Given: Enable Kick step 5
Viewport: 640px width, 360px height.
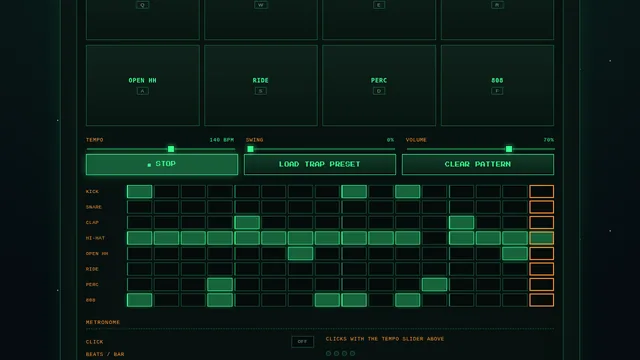Looking at the screenshot, I should [247, 191].
